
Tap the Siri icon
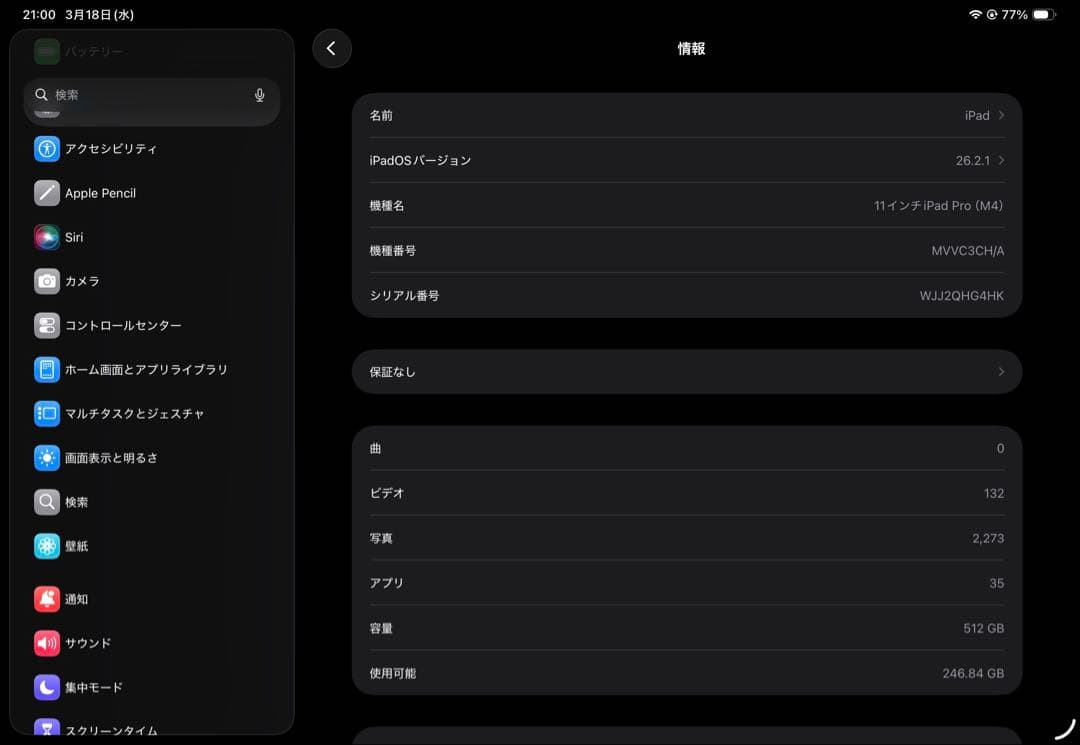click(x=47, y=237)
